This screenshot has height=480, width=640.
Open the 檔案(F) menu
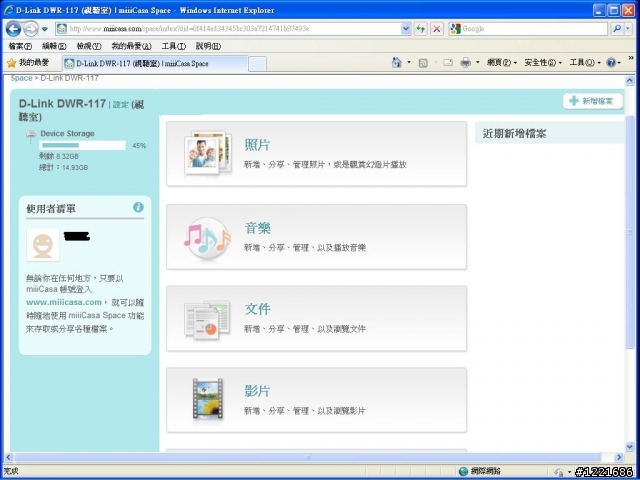click(20, 47)
